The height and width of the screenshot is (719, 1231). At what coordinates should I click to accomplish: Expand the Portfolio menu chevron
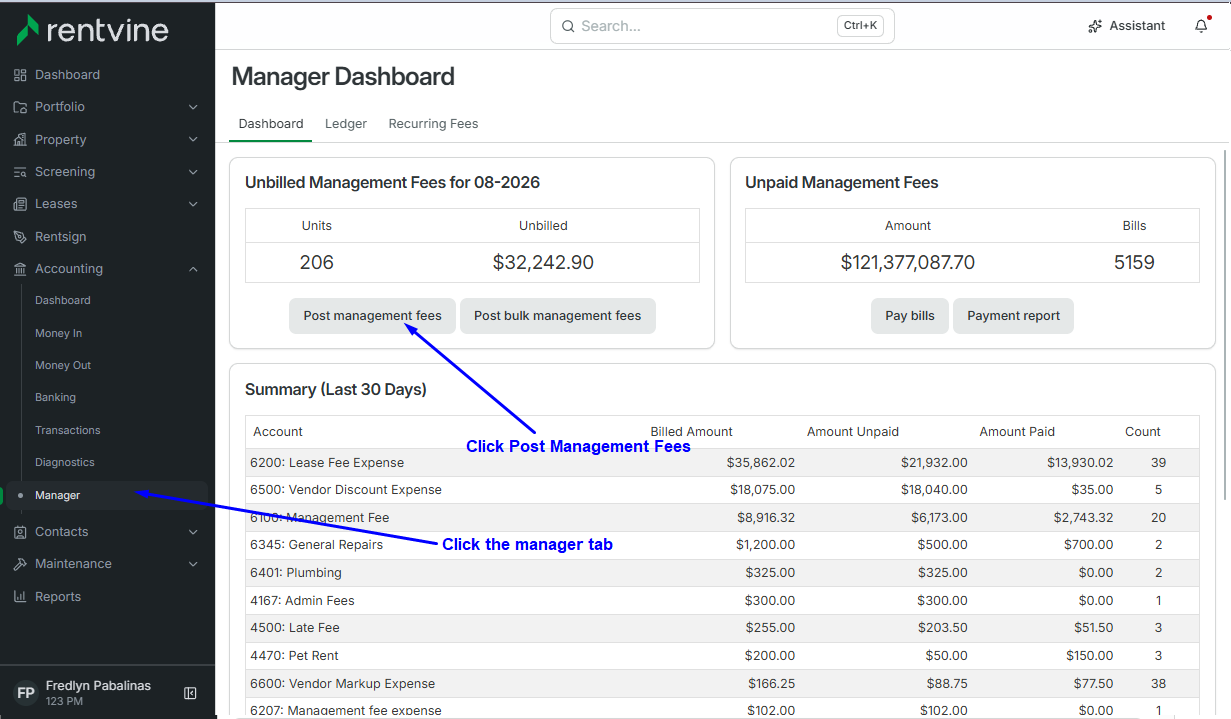pyautogui.click(x=193, y=107)
